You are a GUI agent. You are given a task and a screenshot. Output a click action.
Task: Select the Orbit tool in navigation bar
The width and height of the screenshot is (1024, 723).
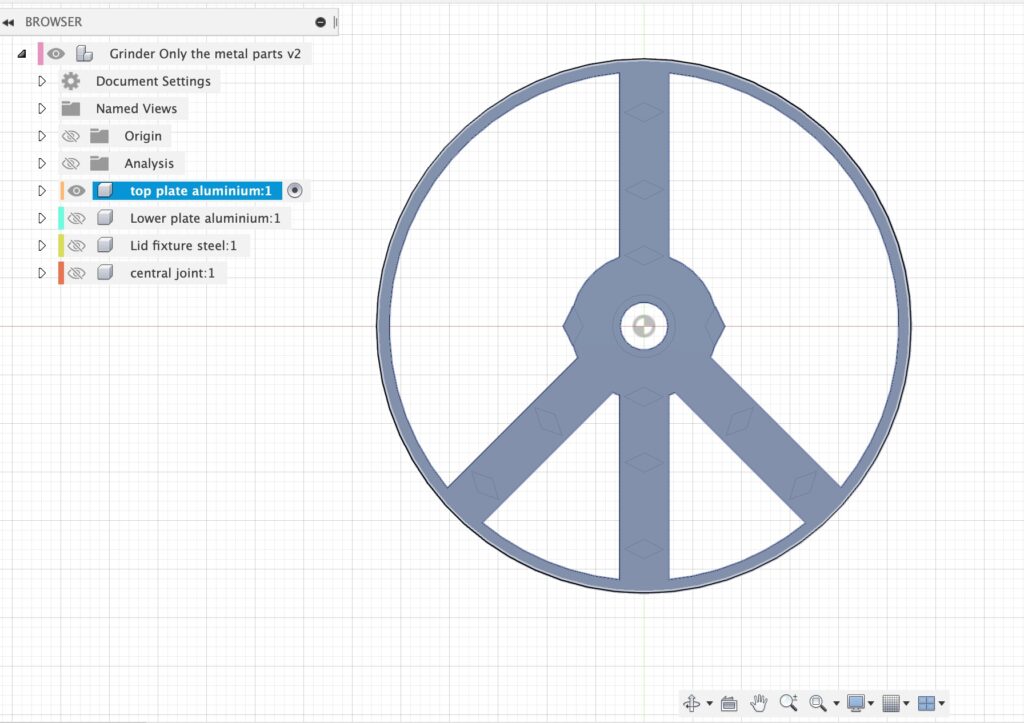pos(691,703)
